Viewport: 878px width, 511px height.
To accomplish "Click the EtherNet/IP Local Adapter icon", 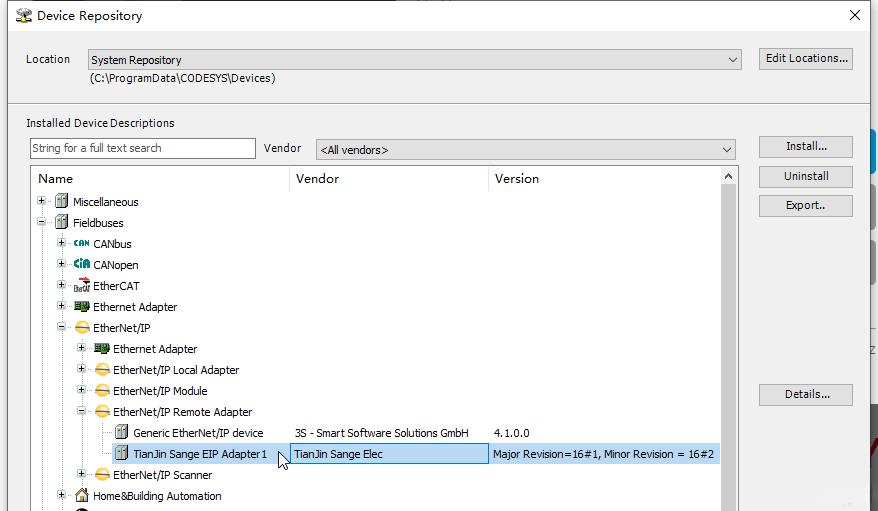I will coord(102,369).
